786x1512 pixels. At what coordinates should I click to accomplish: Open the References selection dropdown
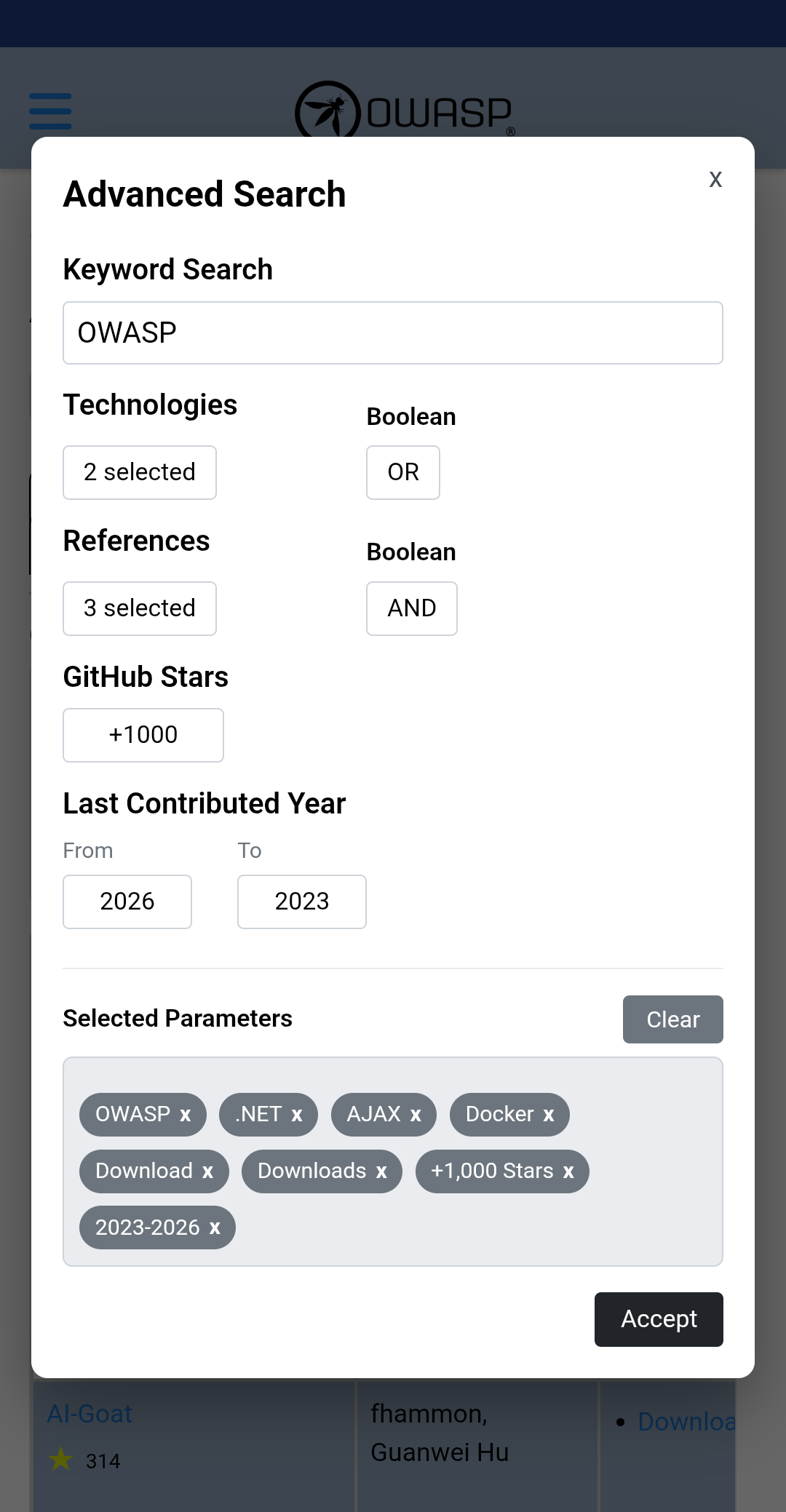[x=139, y=608]
